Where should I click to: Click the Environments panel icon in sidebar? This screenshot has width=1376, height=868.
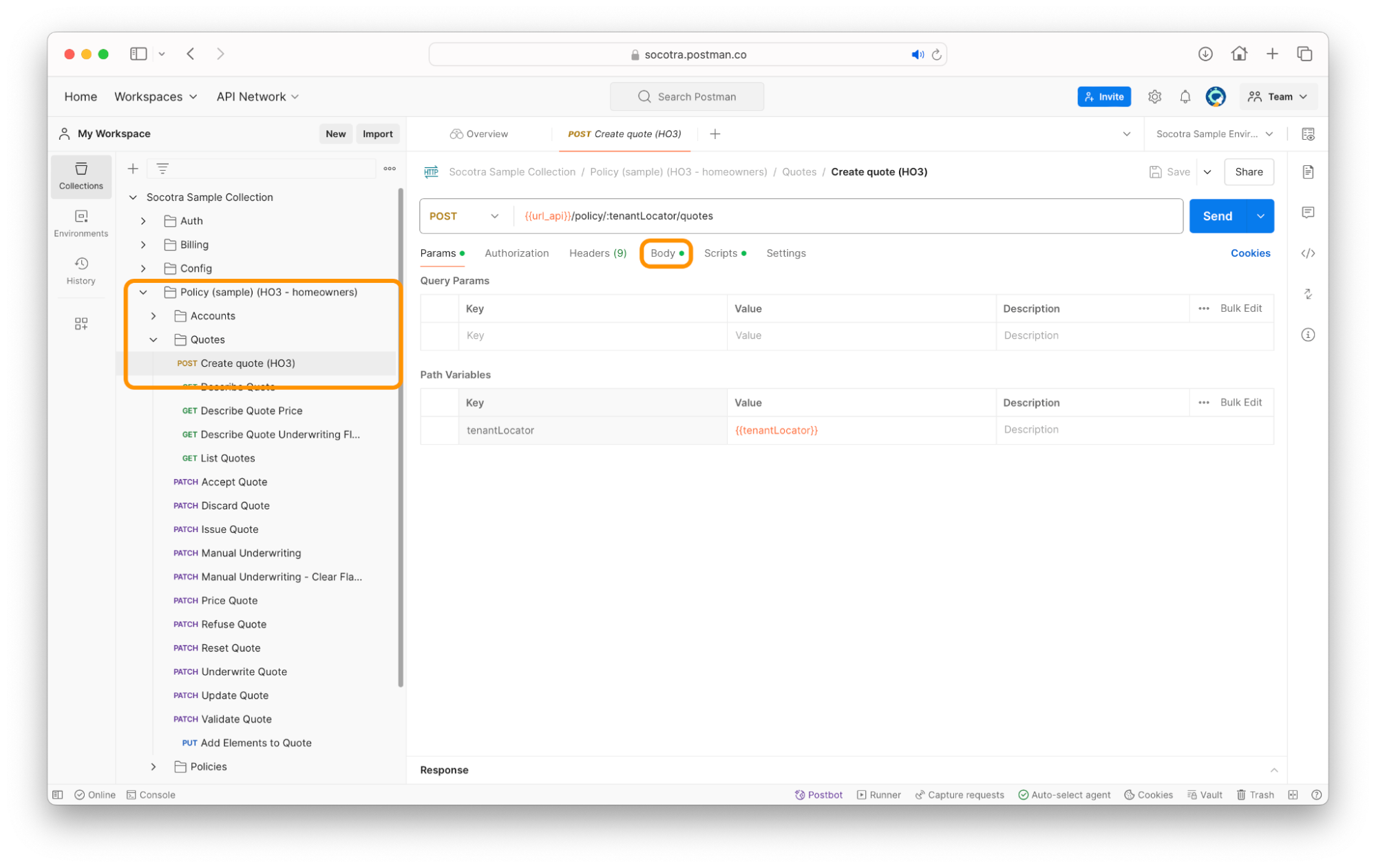[x=81, y=221]
